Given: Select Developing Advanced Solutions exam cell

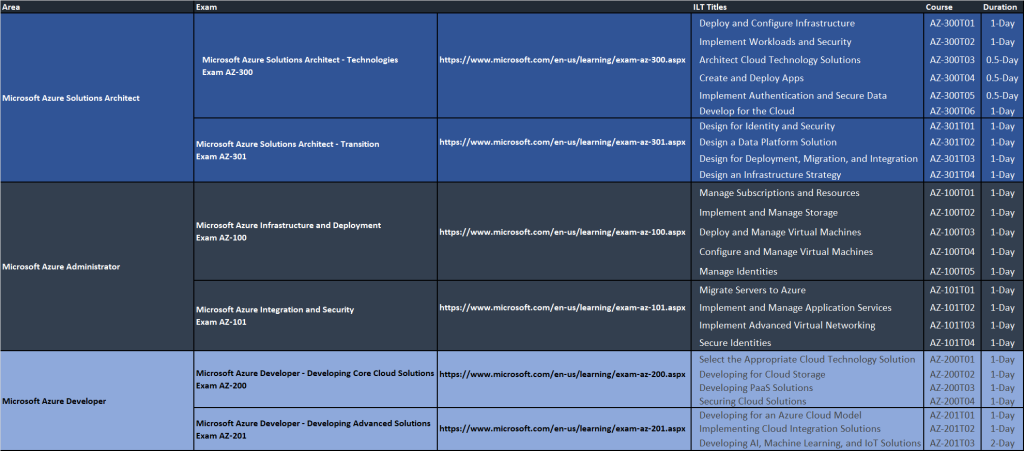Looking at the screenshot, I should pyautogui.click(x=315, y=429).
